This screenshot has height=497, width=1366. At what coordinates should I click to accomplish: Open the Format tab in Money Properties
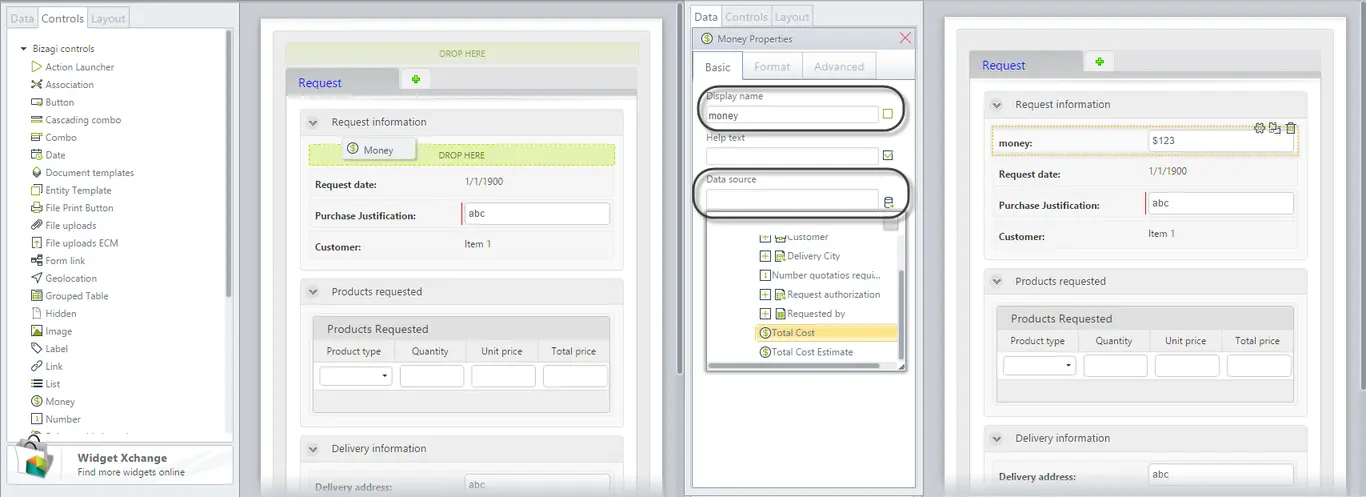click(772, 66)
